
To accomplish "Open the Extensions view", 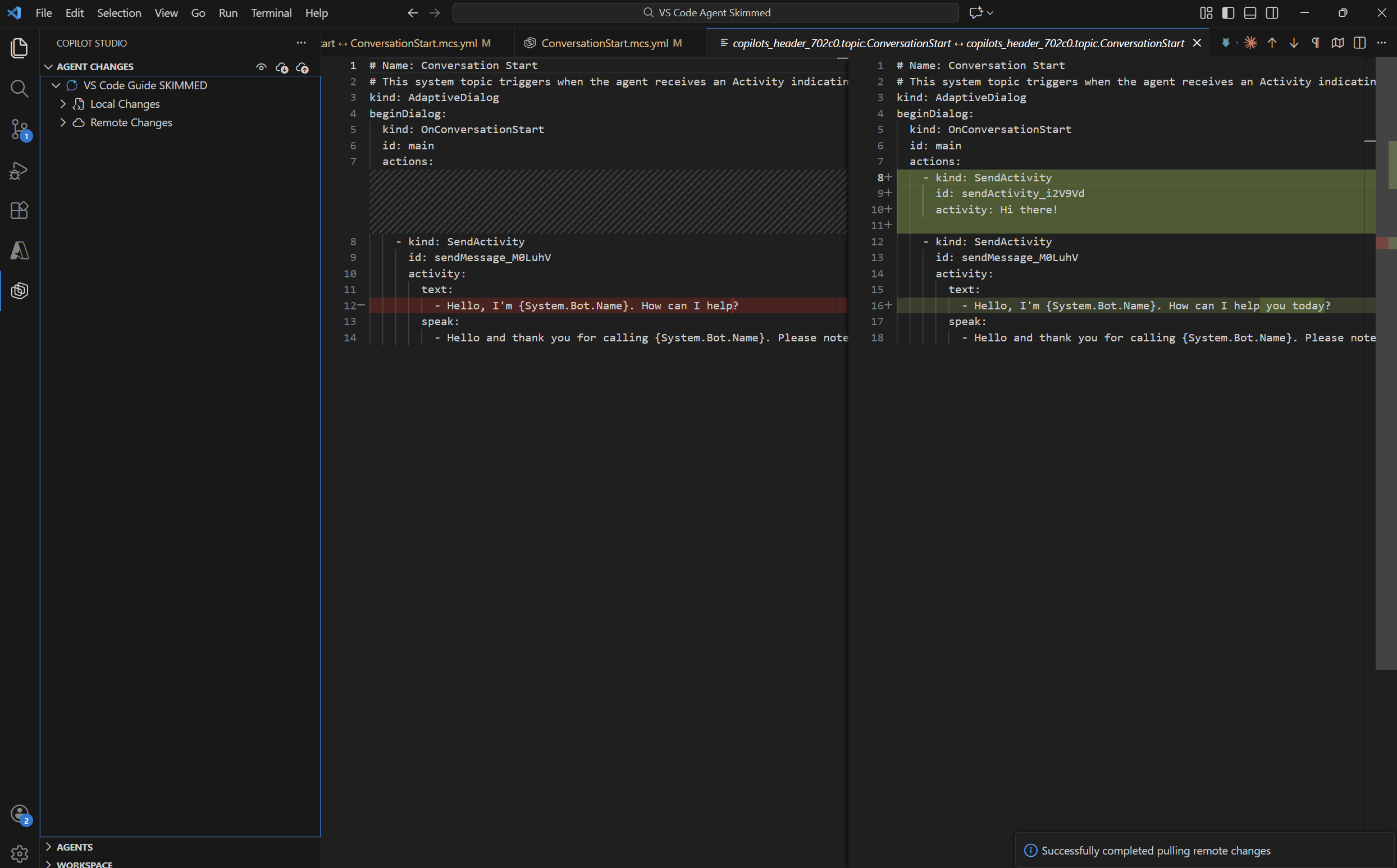I will pos(19,211).
